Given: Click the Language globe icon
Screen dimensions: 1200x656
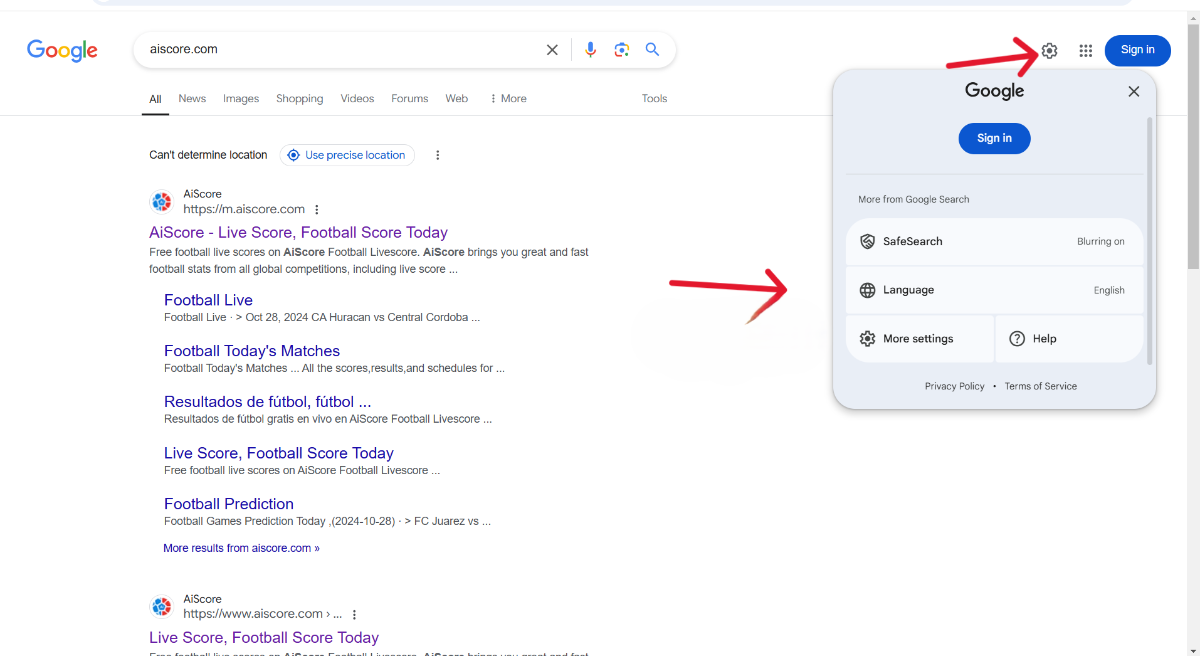Looking at the screenshot, I should (x=867, y=290).
